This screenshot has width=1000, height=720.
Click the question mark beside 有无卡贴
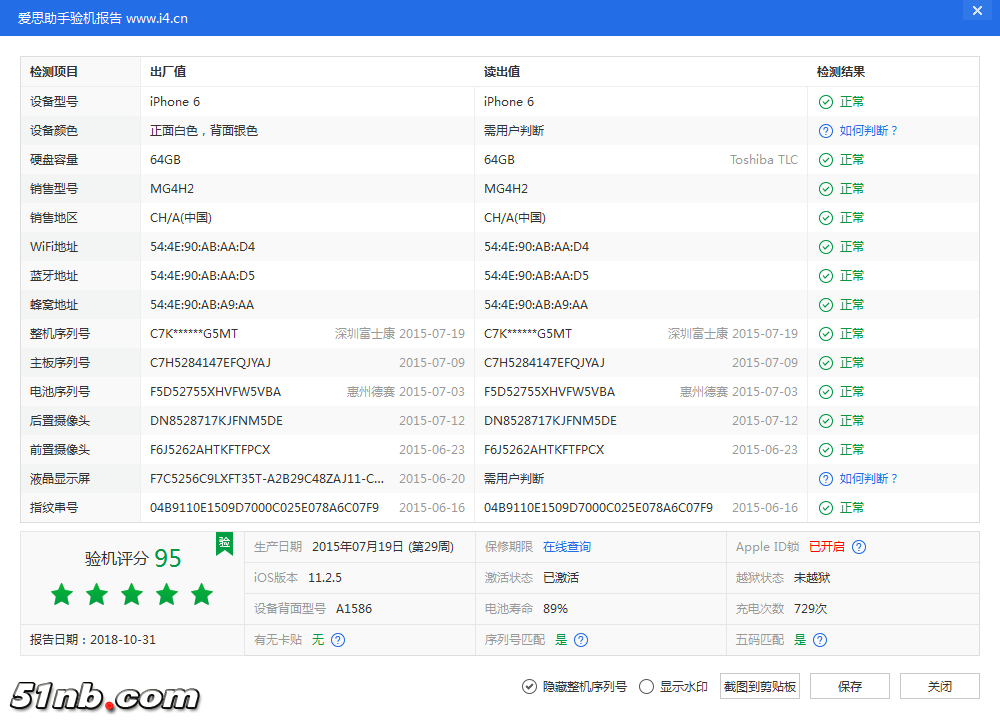click(338, 639)
